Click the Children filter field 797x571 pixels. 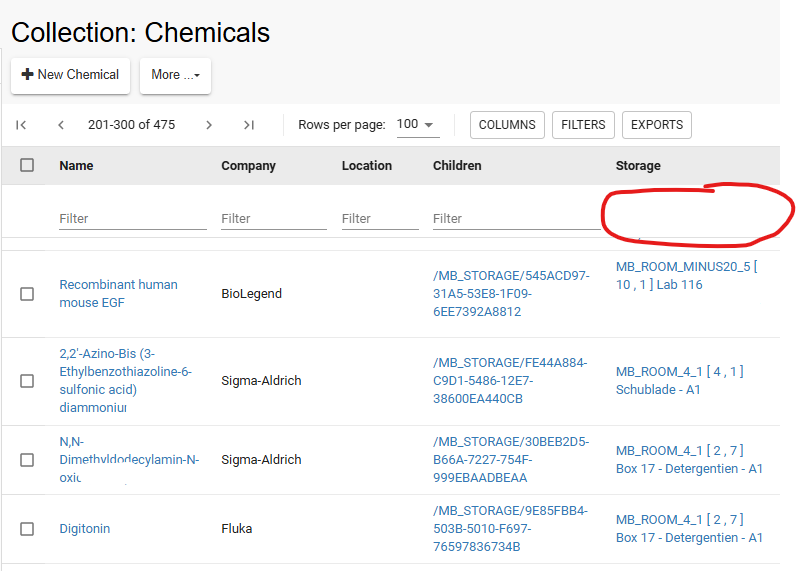[516, 218]
